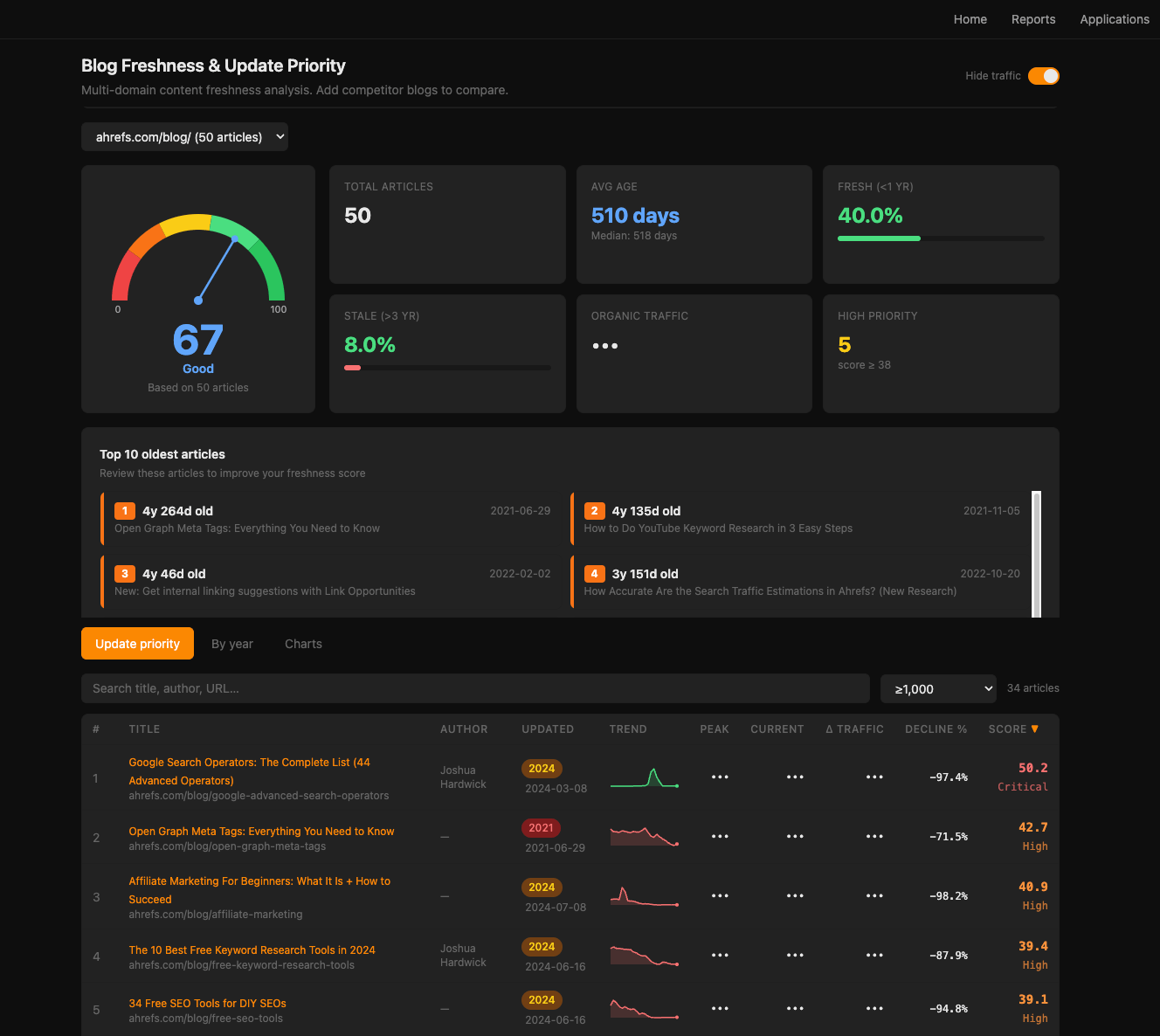Click rank 2 badge for 4y 135d old
1160x1036 pixels.
[594, 511]
